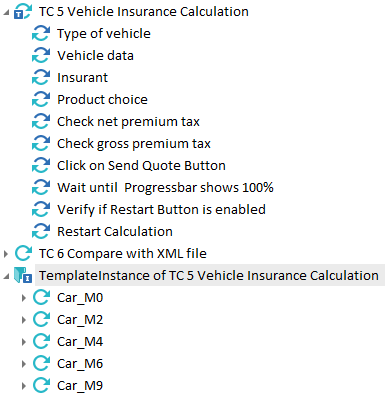Expand the Car_M2 instance node
This screenshot has width=385, height=397.
[x=24, y=320]
